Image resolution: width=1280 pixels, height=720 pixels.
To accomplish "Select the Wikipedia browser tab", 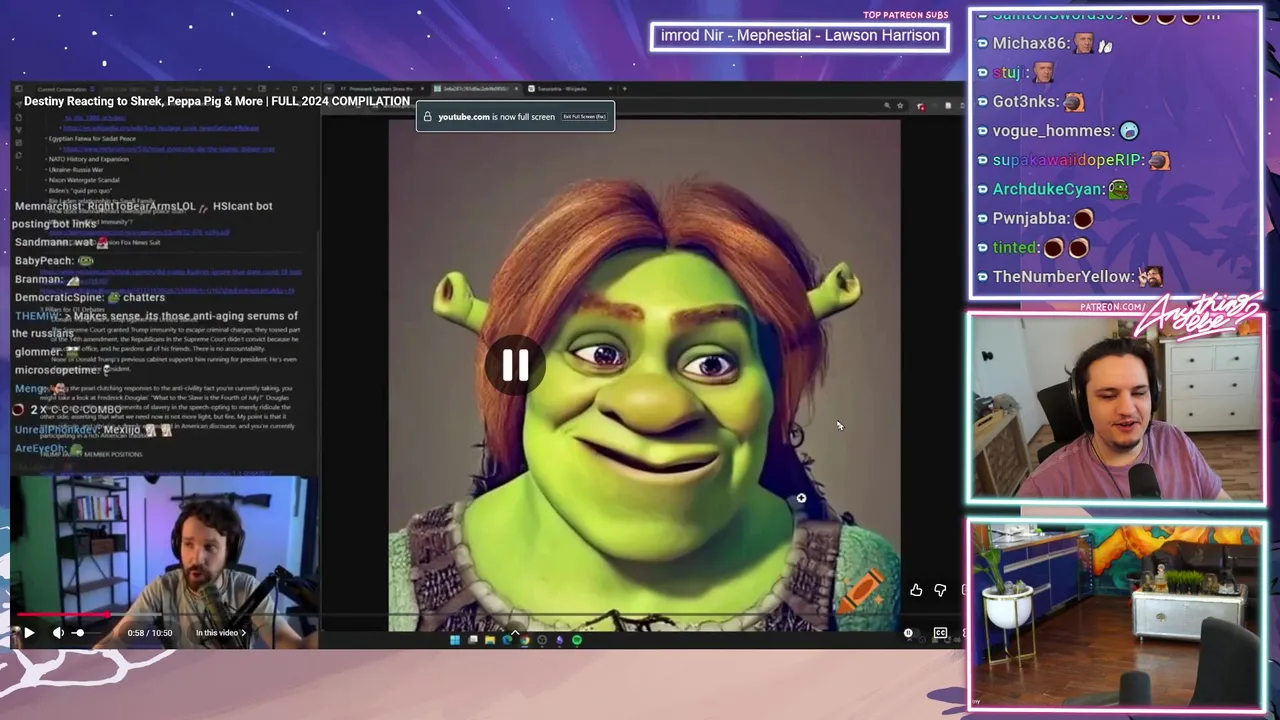I will coord(568,89).
